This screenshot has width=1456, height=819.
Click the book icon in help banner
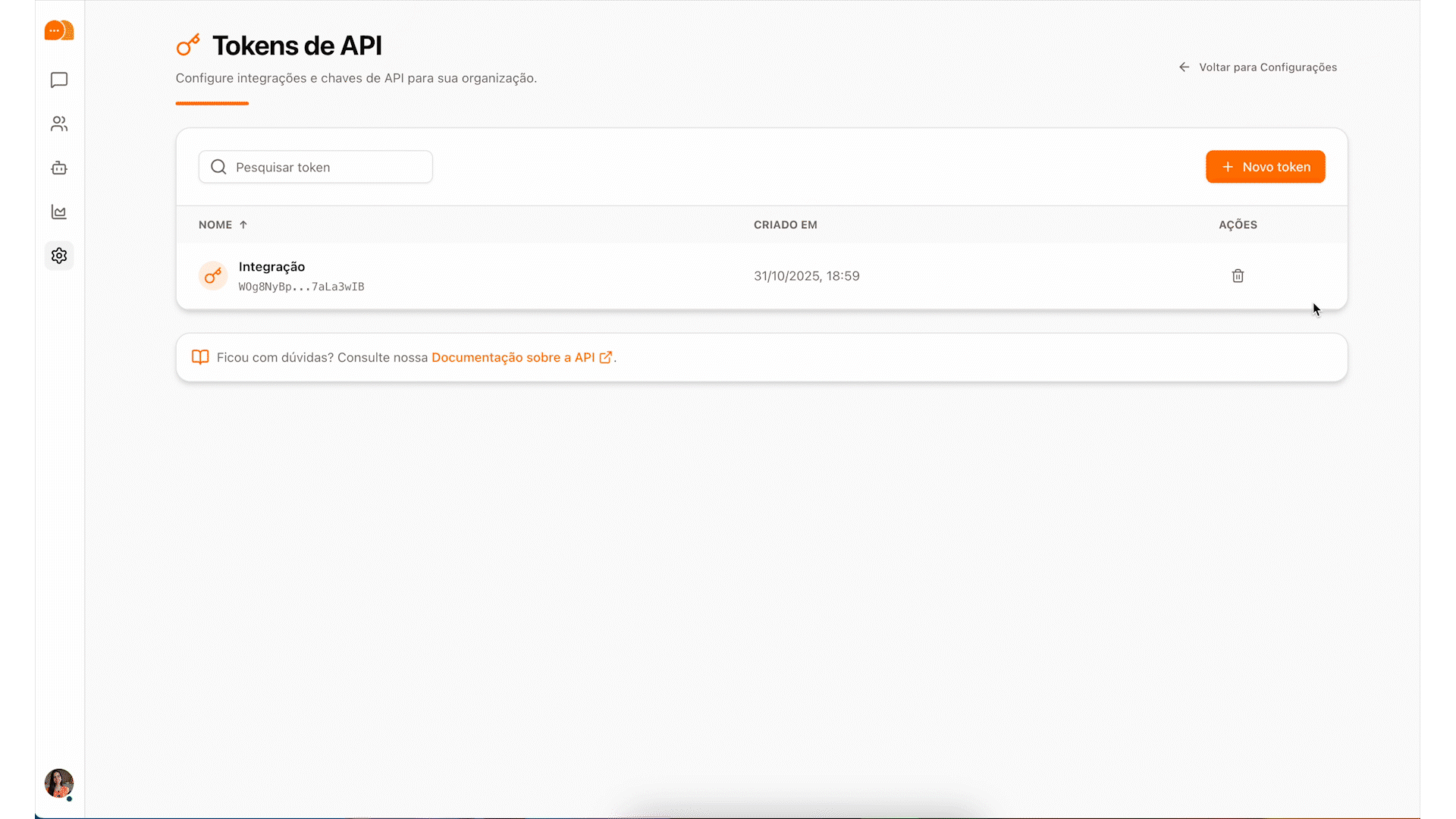pos(200,357)
